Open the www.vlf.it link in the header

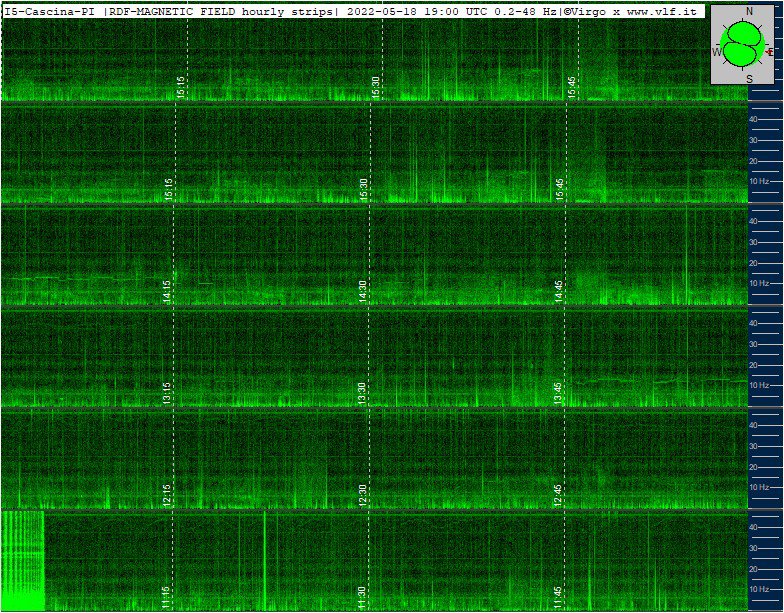662,10
